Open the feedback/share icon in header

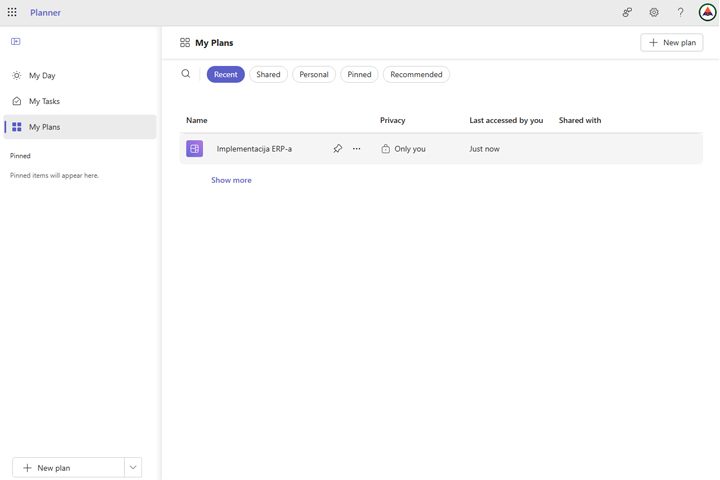[x=627, y=13]
